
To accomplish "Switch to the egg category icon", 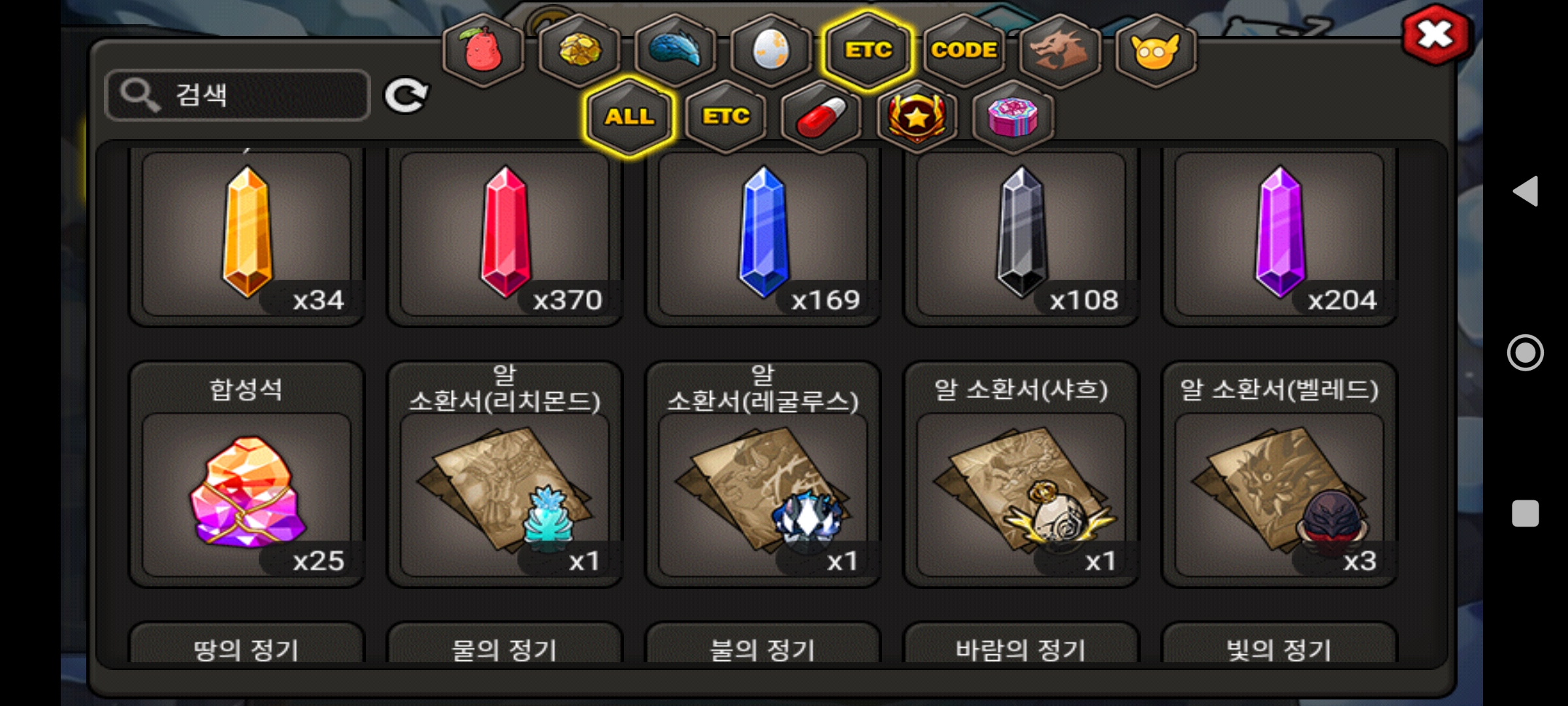I will tap(771, 50).
